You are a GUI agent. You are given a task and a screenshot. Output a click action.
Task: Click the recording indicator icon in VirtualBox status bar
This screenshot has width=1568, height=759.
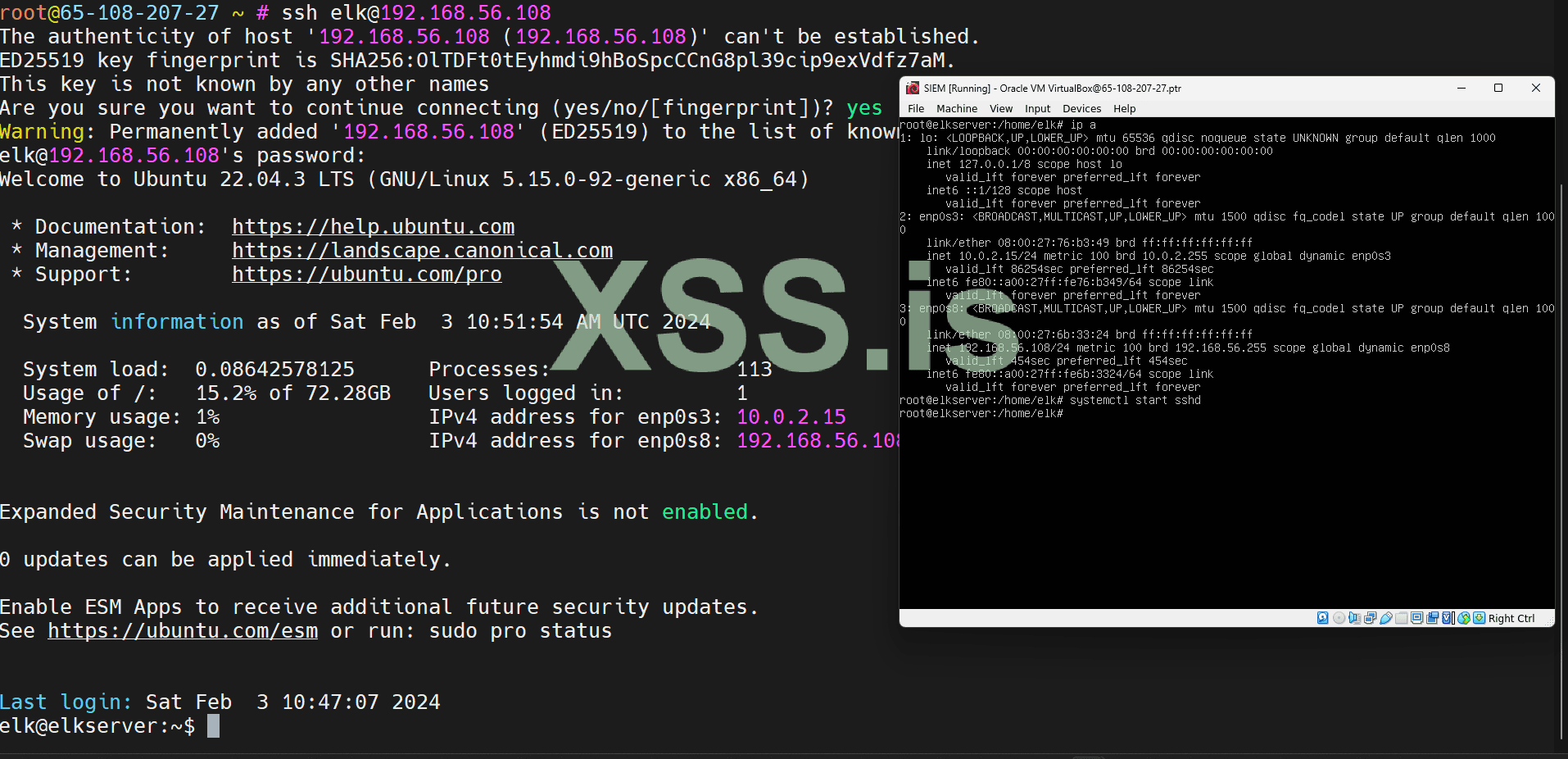tap(1432, 618)
